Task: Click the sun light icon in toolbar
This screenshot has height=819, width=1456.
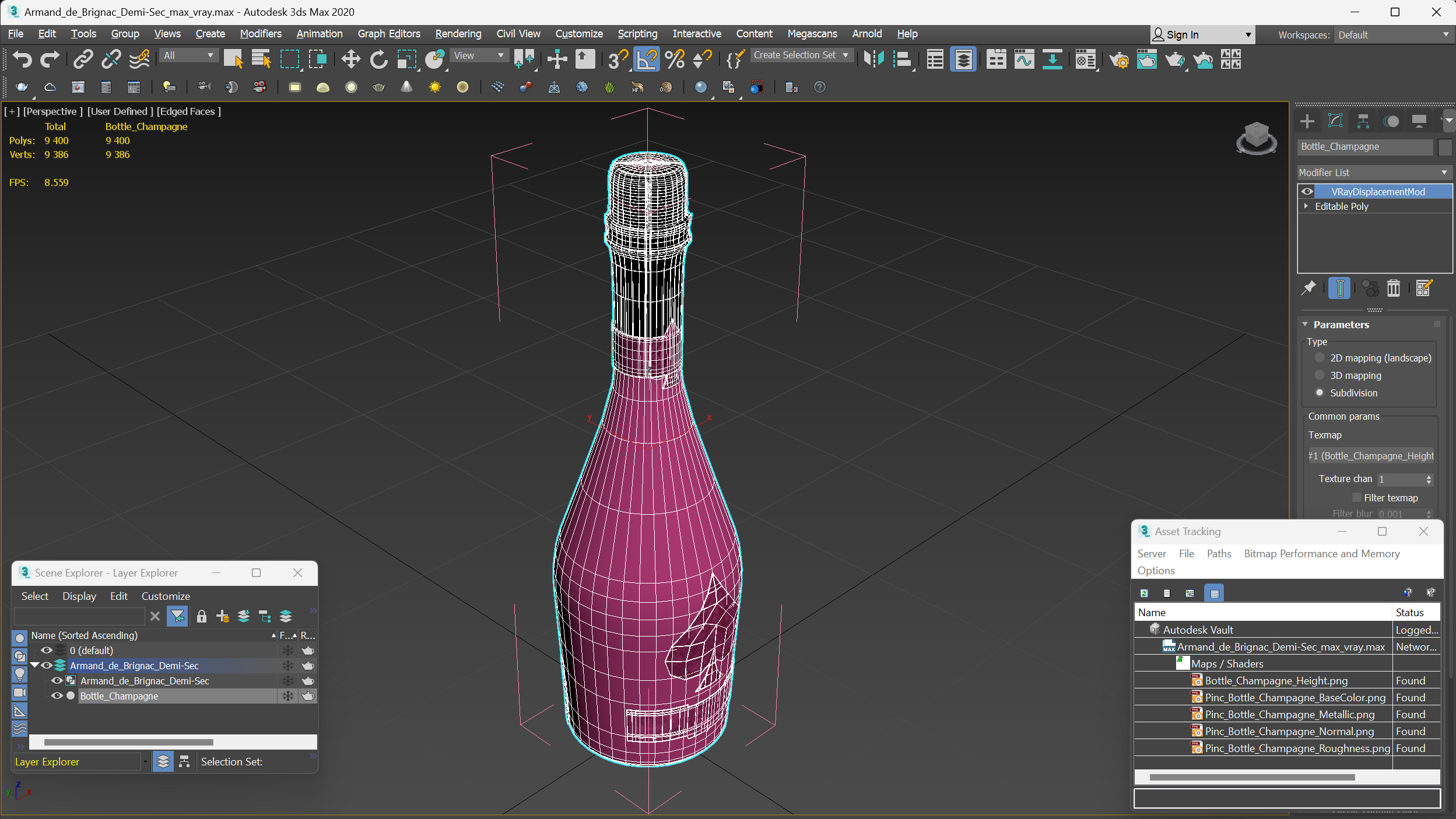Action: point(434,87)
